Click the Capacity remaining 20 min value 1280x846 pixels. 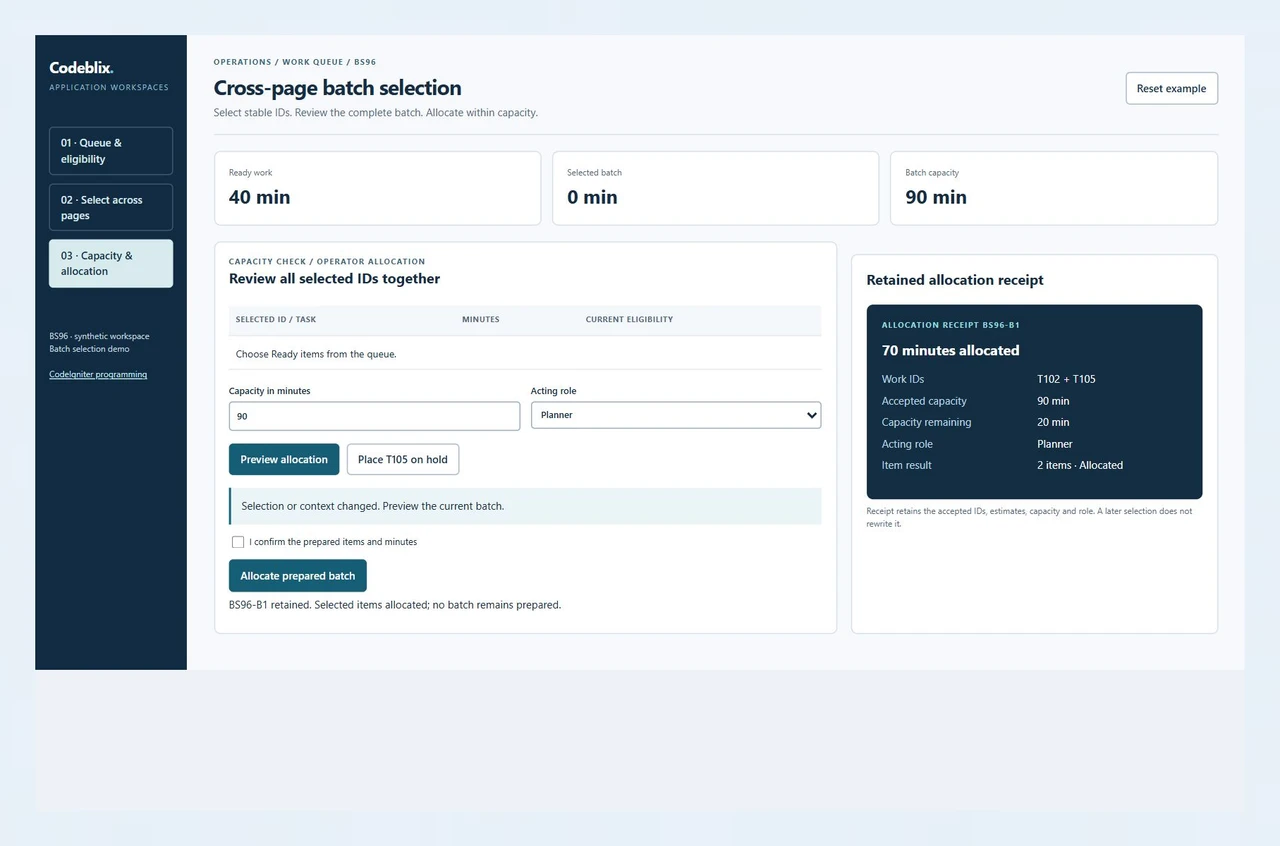pyautogui.click(x=1053, y=422)
